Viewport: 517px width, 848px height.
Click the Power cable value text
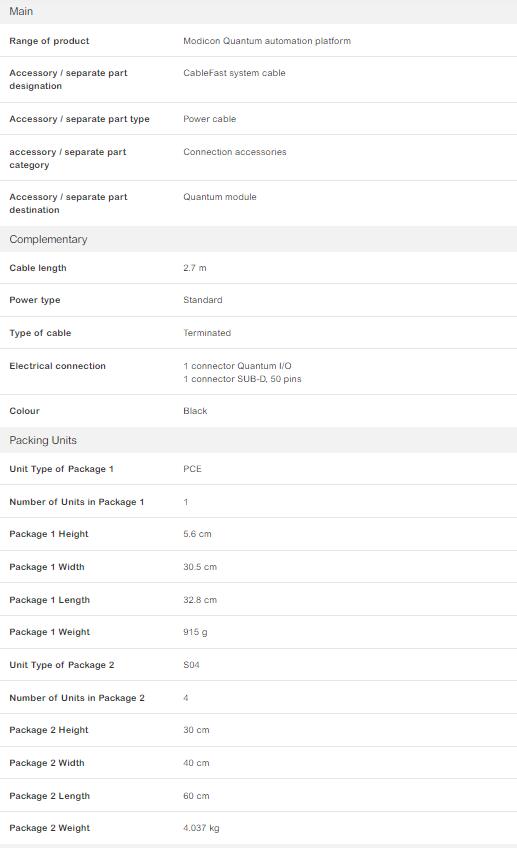click(x=209, y=119)
